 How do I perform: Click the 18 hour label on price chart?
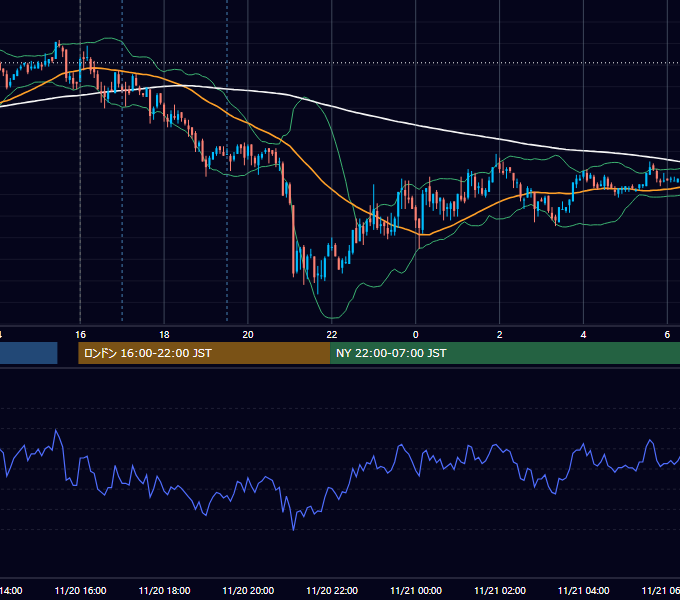164,335
